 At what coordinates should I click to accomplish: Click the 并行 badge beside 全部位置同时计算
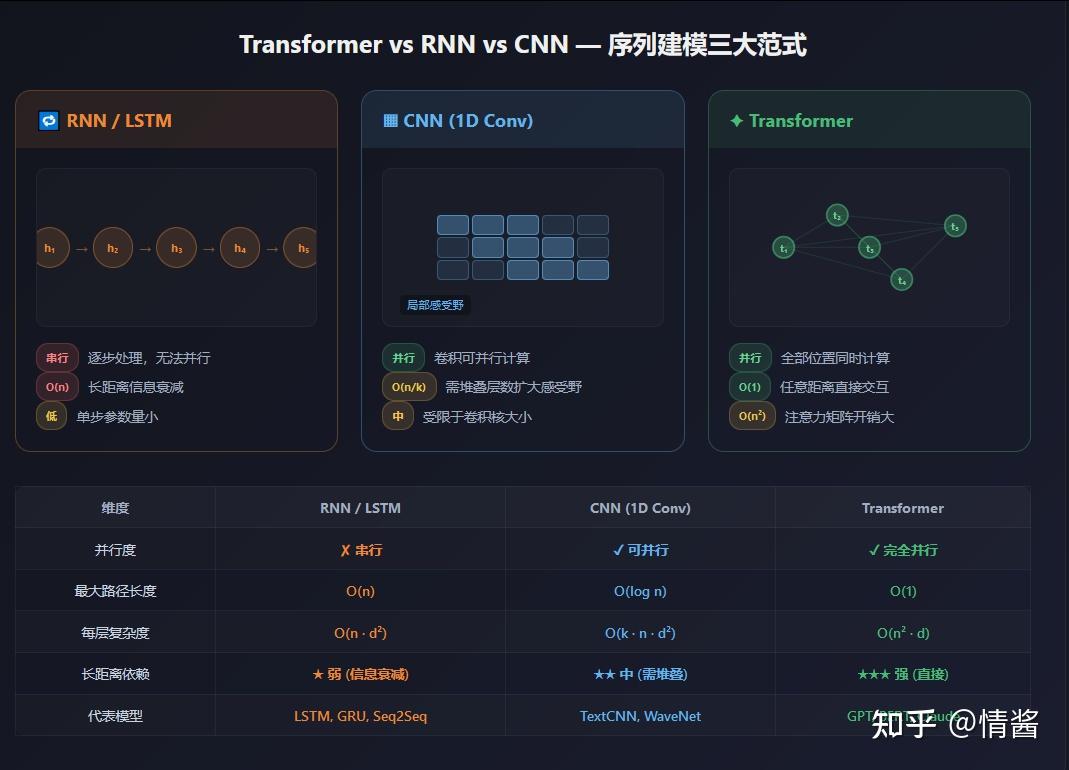pyautogui.click(x=750, y=358)
